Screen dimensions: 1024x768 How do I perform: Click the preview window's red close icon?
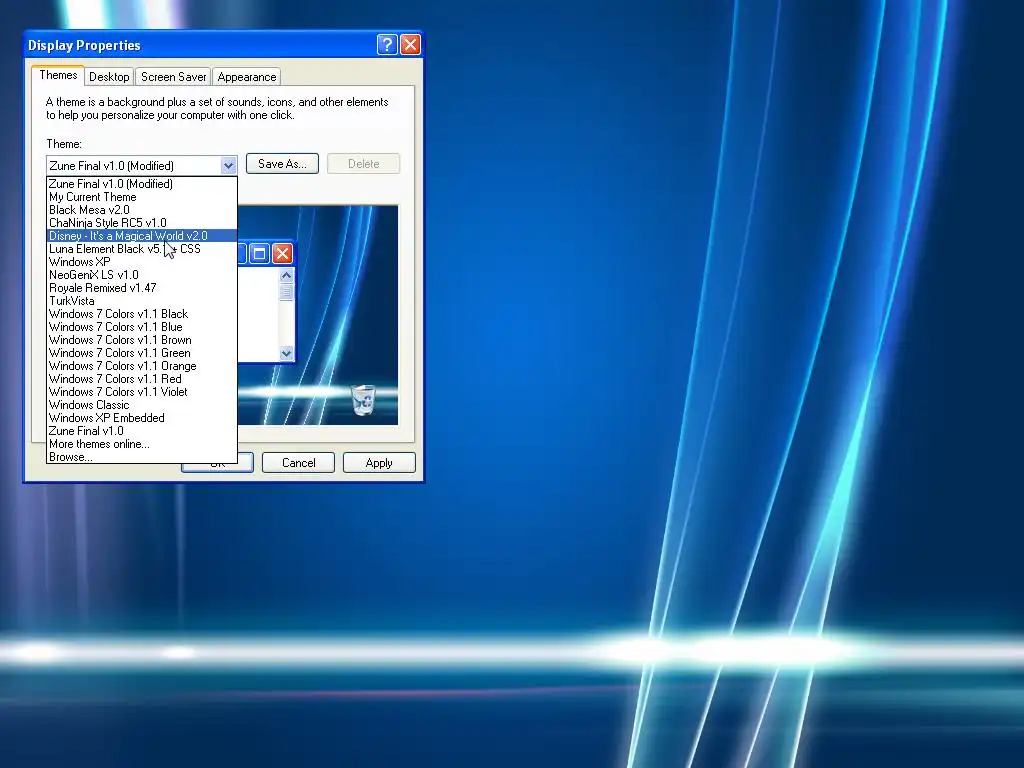pyautogui.click(x=282, y=253)
